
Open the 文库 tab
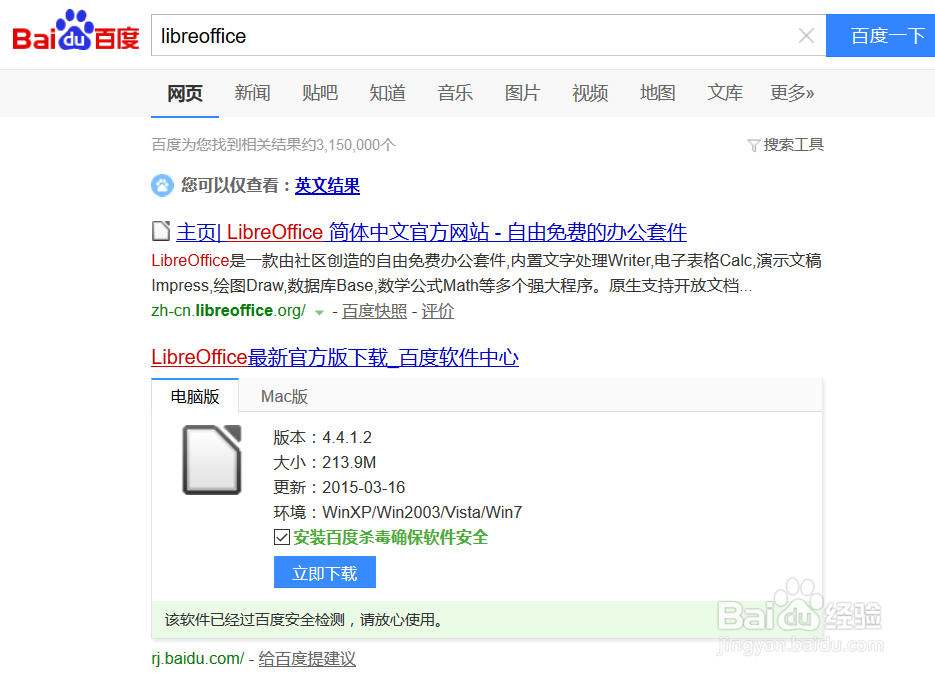click(x=725, y=93)
